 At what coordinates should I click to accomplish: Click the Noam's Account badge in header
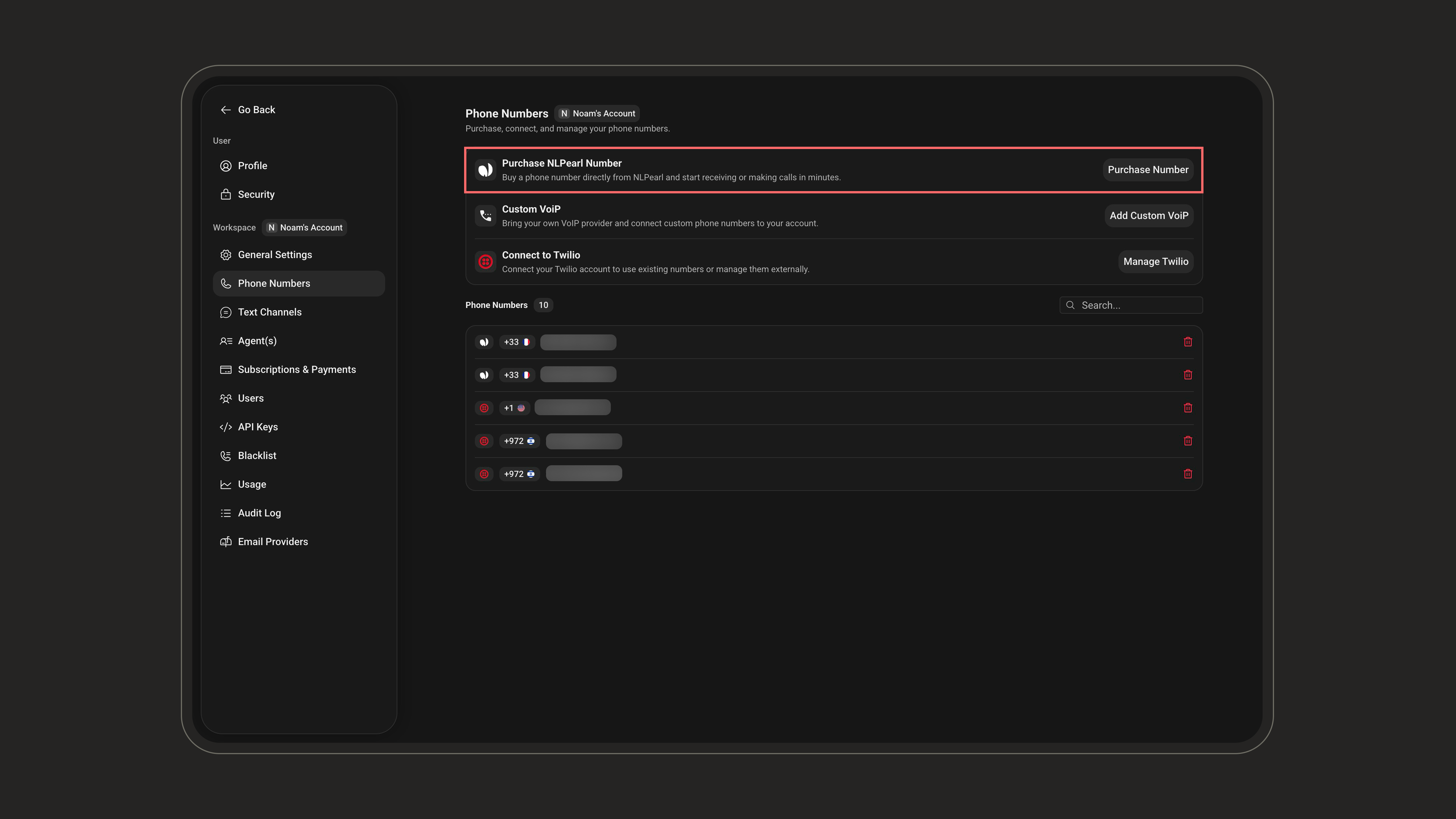point(597,114)
